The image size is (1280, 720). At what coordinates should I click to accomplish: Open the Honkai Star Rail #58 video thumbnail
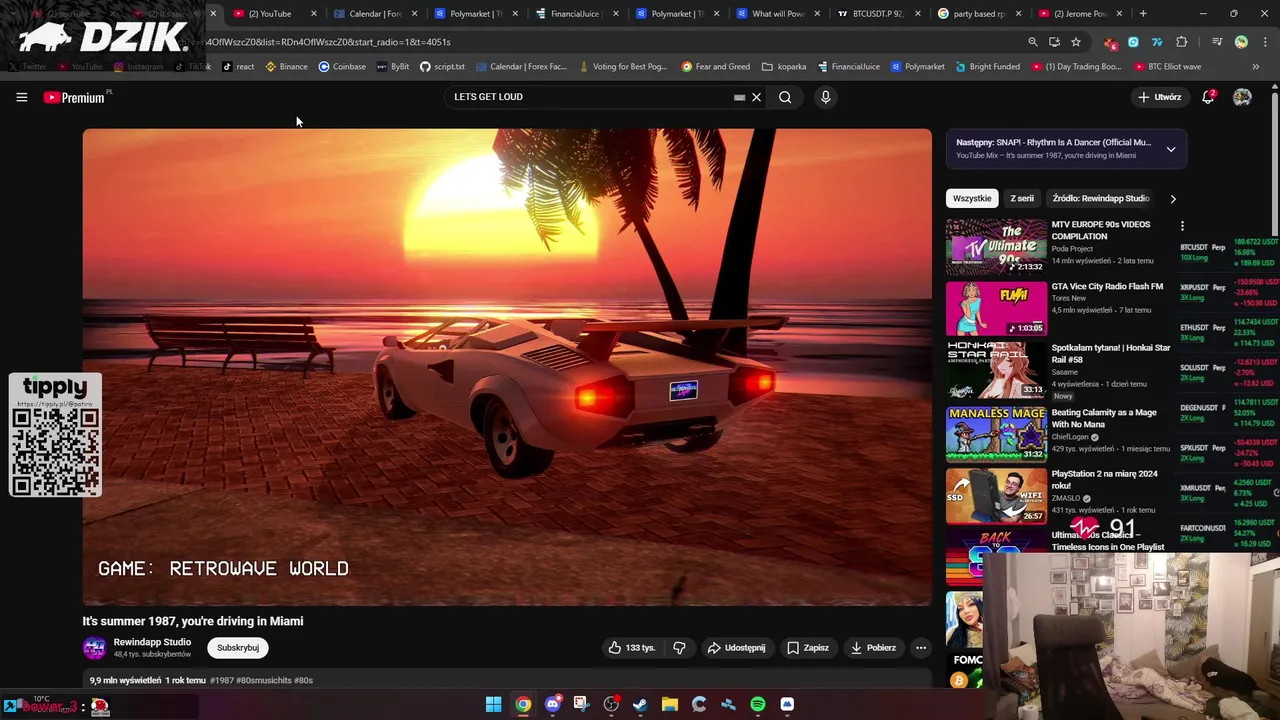(x=996, y=370)
